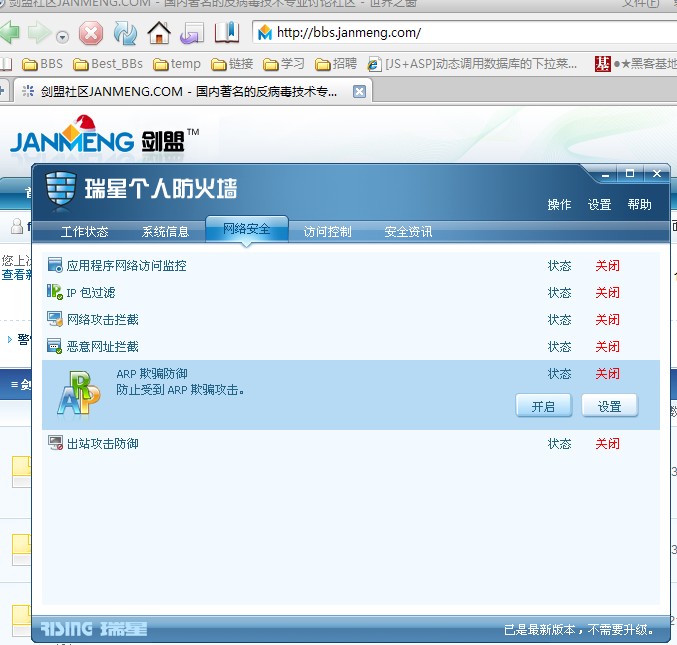
Task: Click the Rising firewall shield logo
Action: coord(61,189)
